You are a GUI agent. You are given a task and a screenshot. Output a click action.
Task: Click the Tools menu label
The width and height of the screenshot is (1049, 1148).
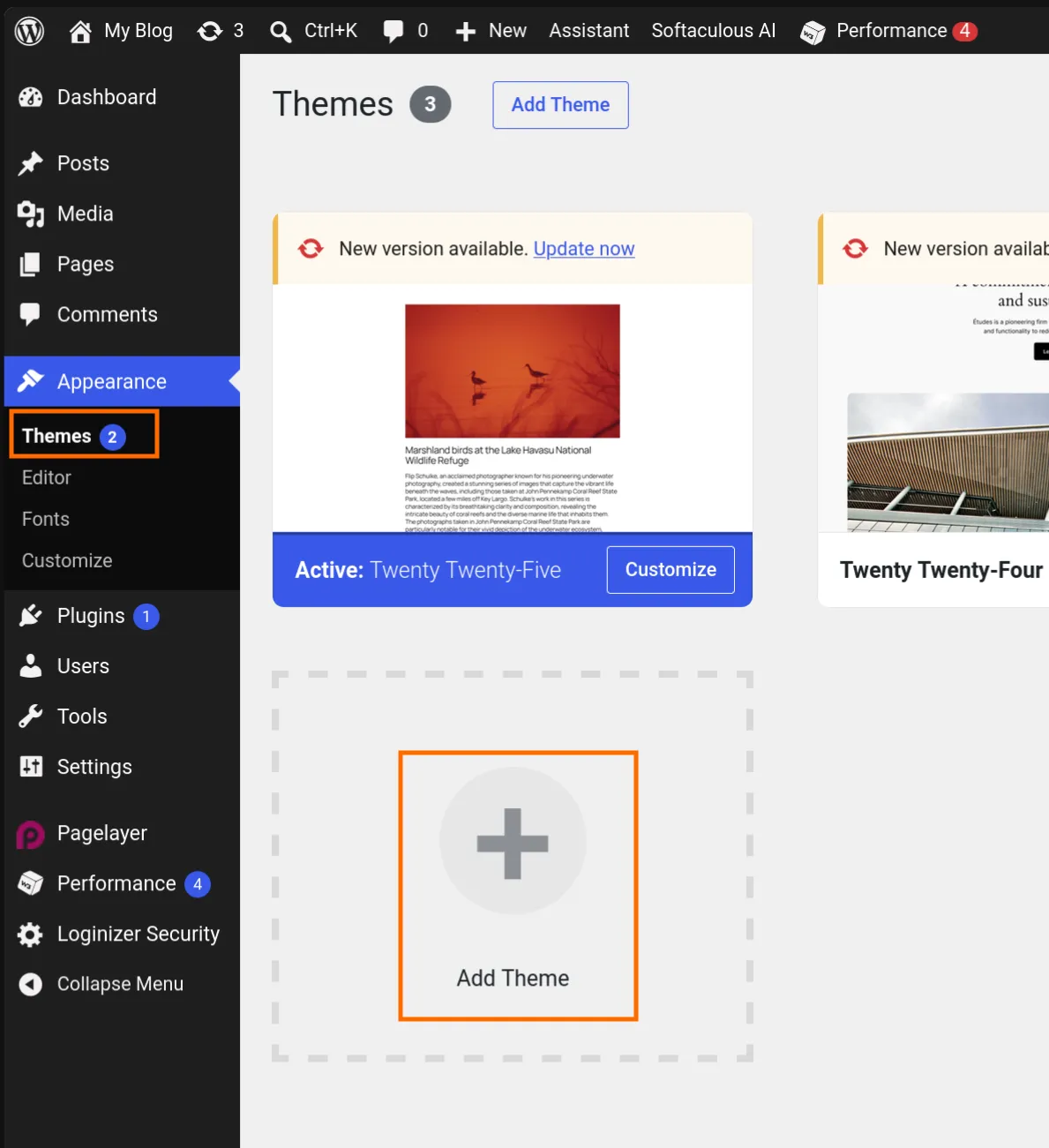(82, 717)
